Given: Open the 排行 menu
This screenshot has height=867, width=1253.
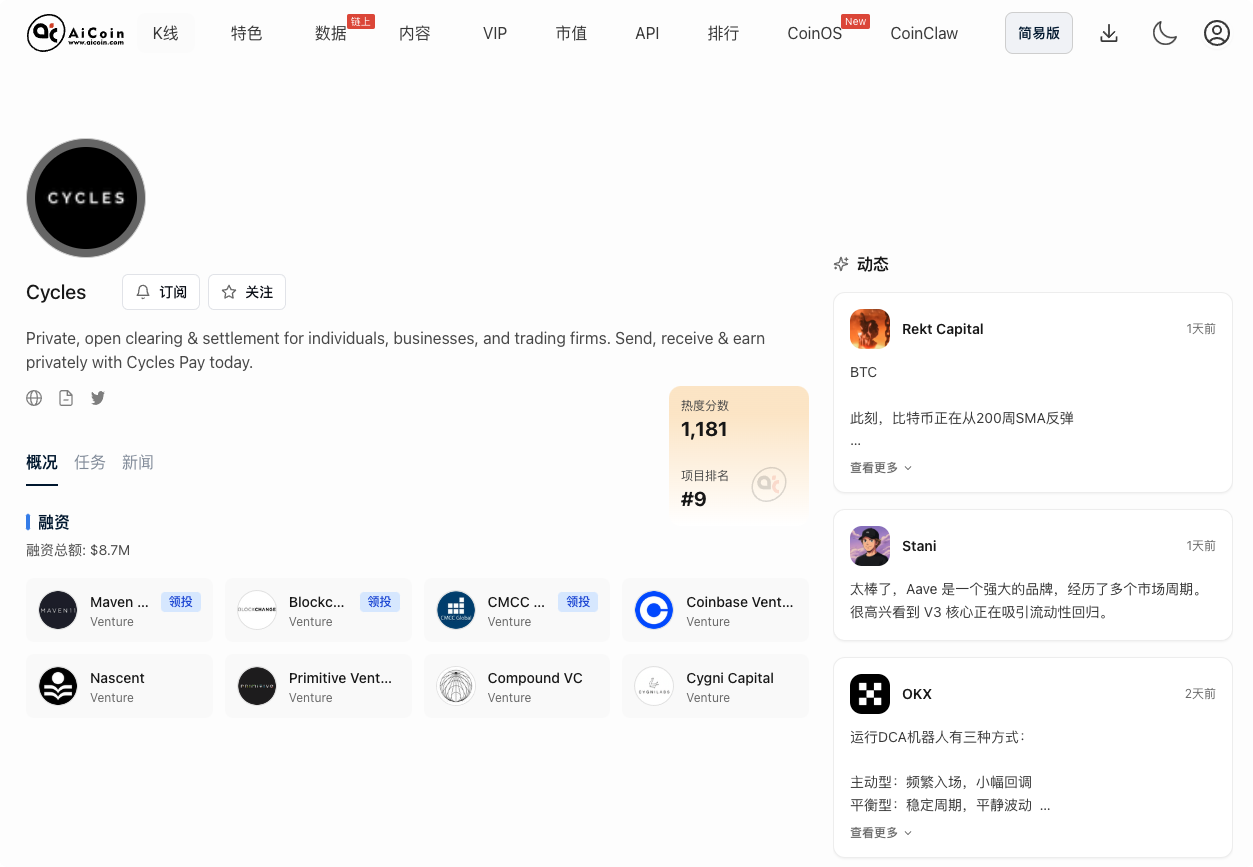Looking at the screenshot, I should click(x=723, y=33).
